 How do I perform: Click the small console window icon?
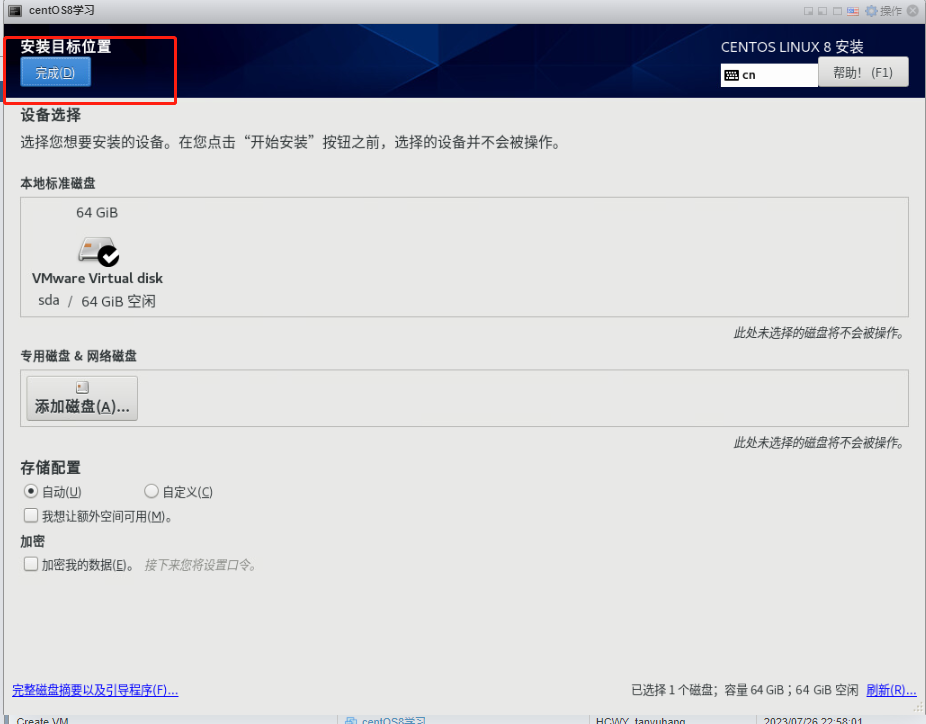pyautogui.click(x=808, y=11)
